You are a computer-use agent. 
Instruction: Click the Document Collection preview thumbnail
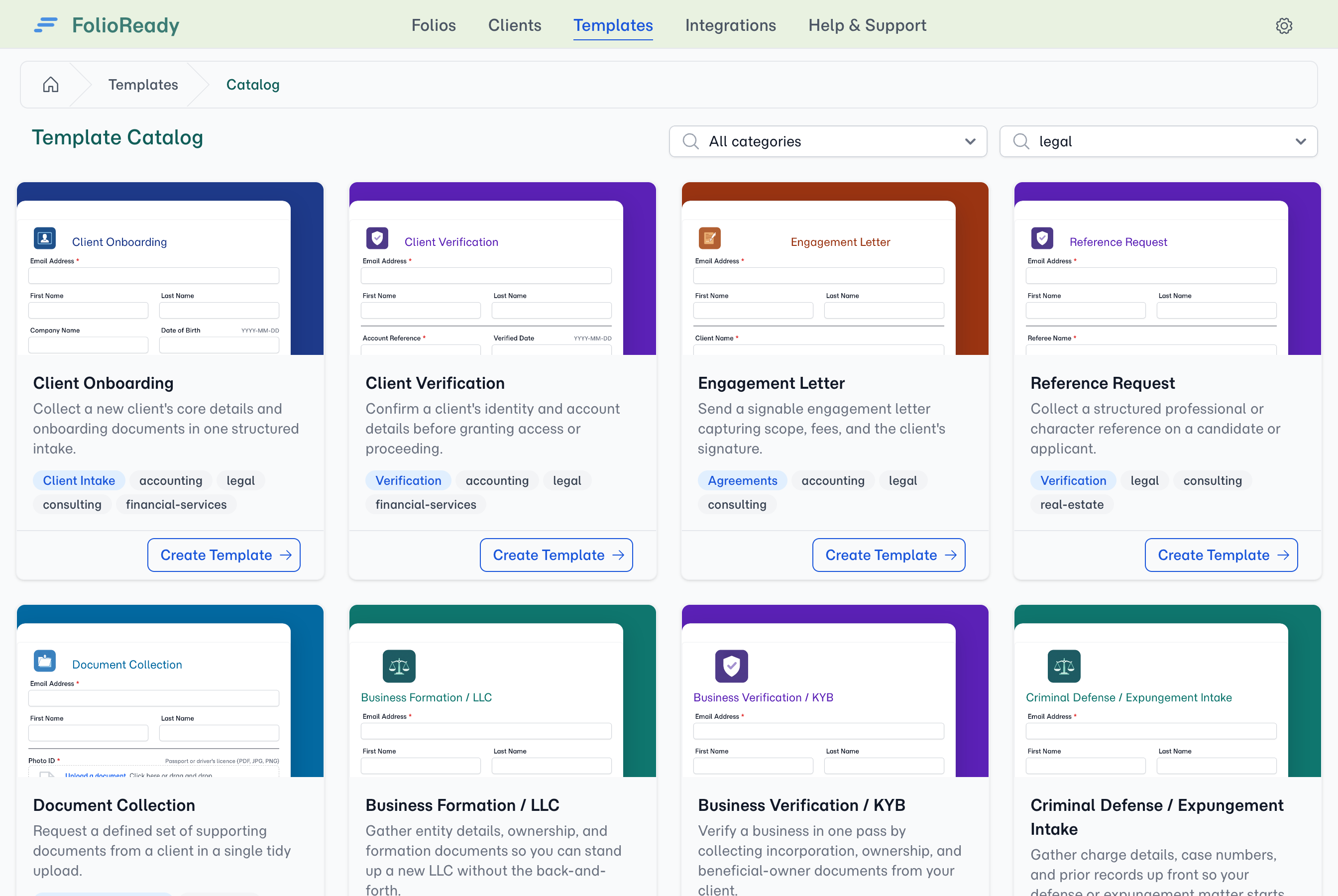(170, 691)
